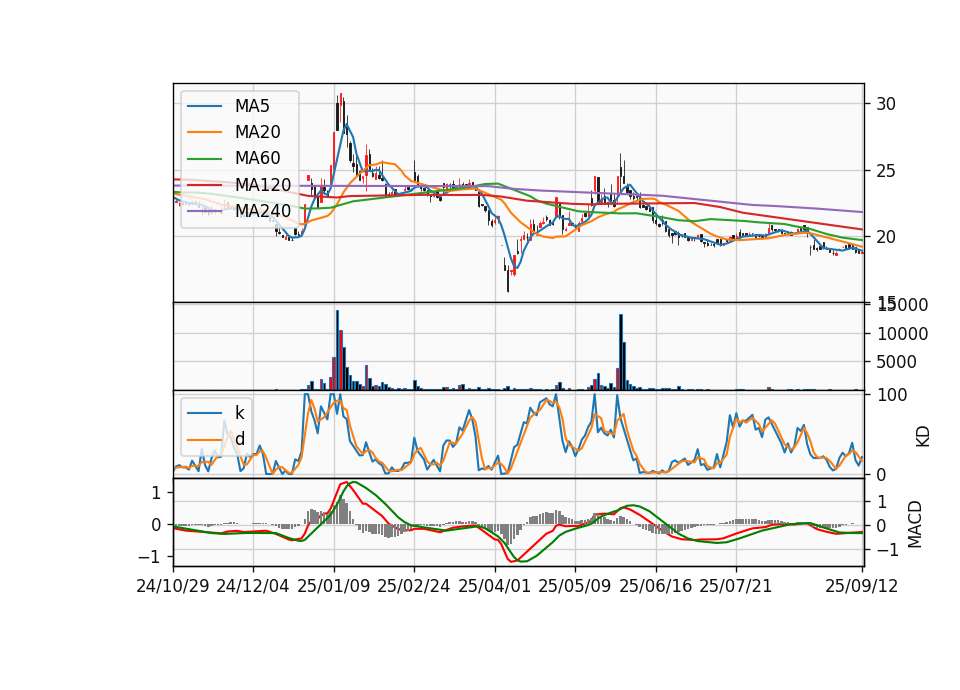Click the price axis value 20
Screen dimensions: 960x690
coord(886,237)
